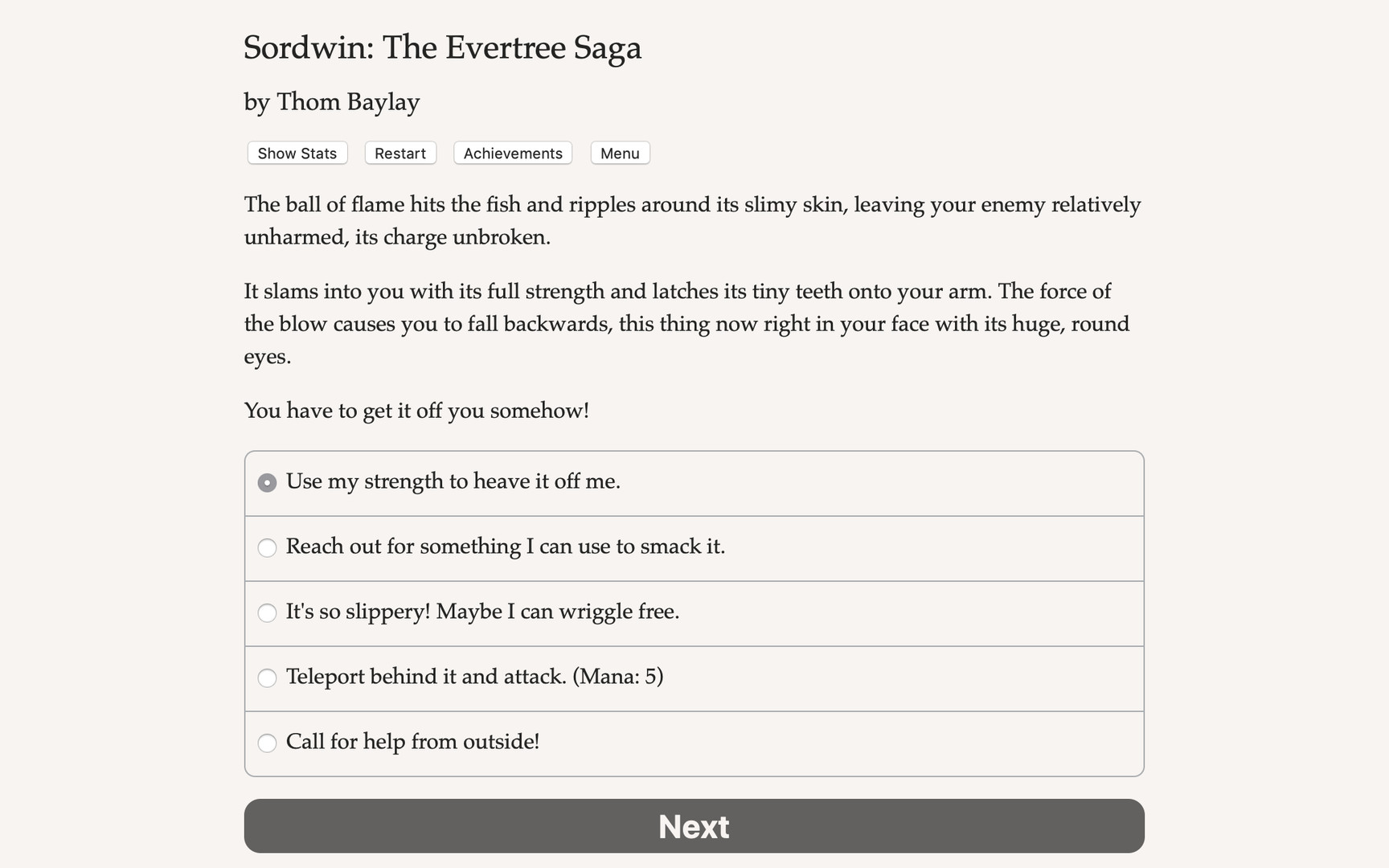Open Menu from the top toolbar

pyautogui.click(x=619, y=153)
